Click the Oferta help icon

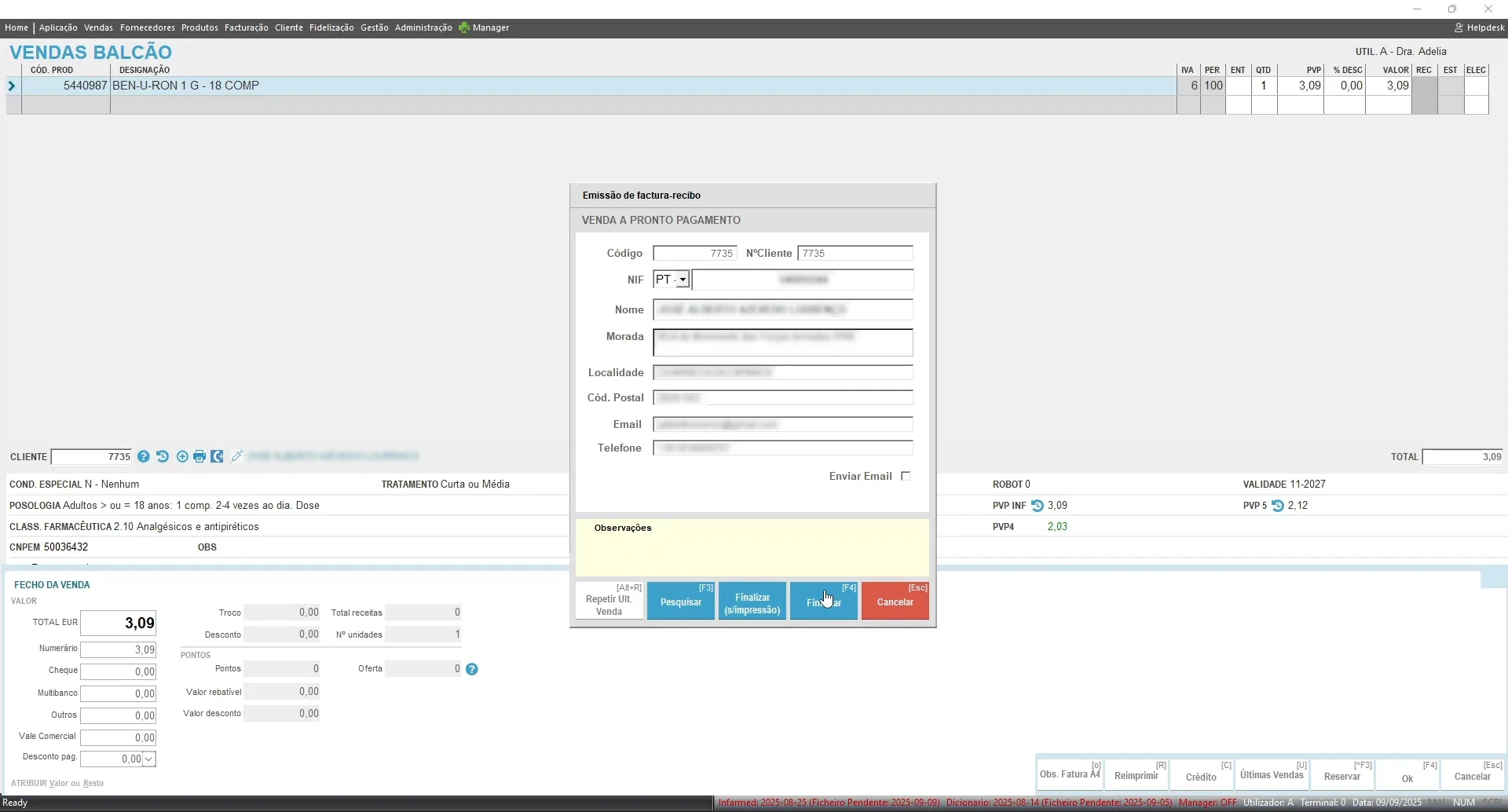[472, 669]
